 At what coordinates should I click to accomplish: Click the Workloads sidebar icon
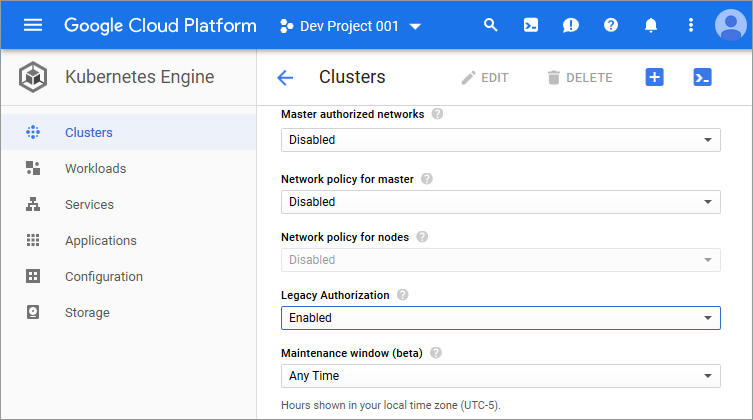33,168
